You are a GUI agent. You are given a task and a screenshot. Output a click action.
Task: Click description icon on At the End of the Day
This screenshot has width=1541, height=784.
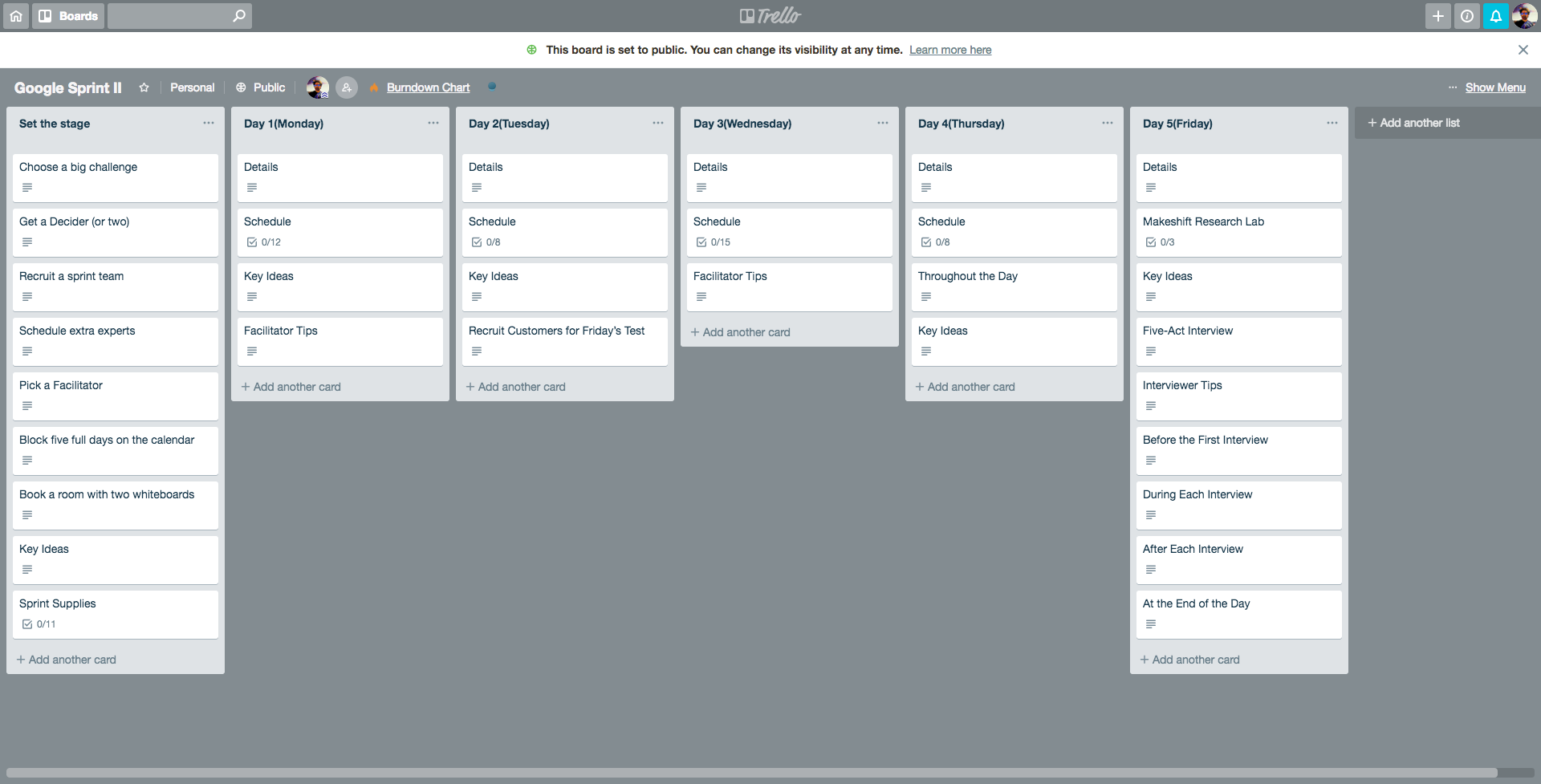(1151, 624)
